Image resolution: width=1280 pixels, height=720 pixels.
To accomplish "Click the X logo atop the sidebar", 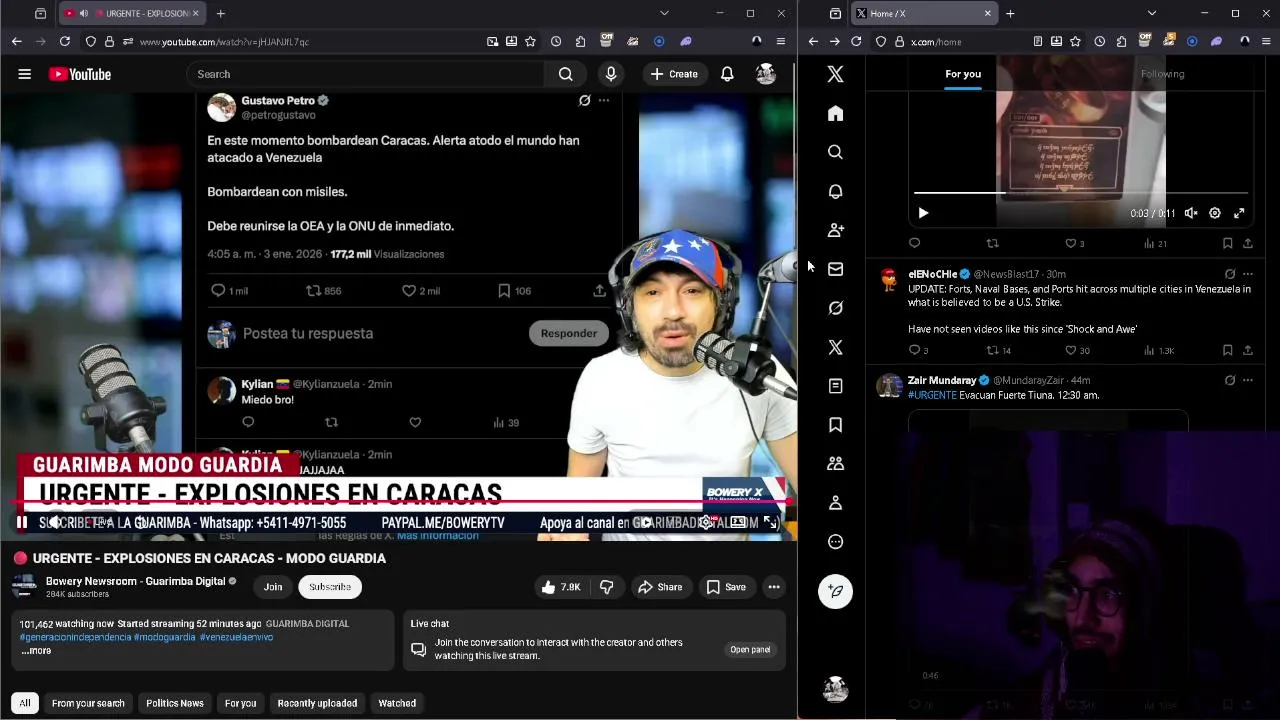I will point(836,74).
